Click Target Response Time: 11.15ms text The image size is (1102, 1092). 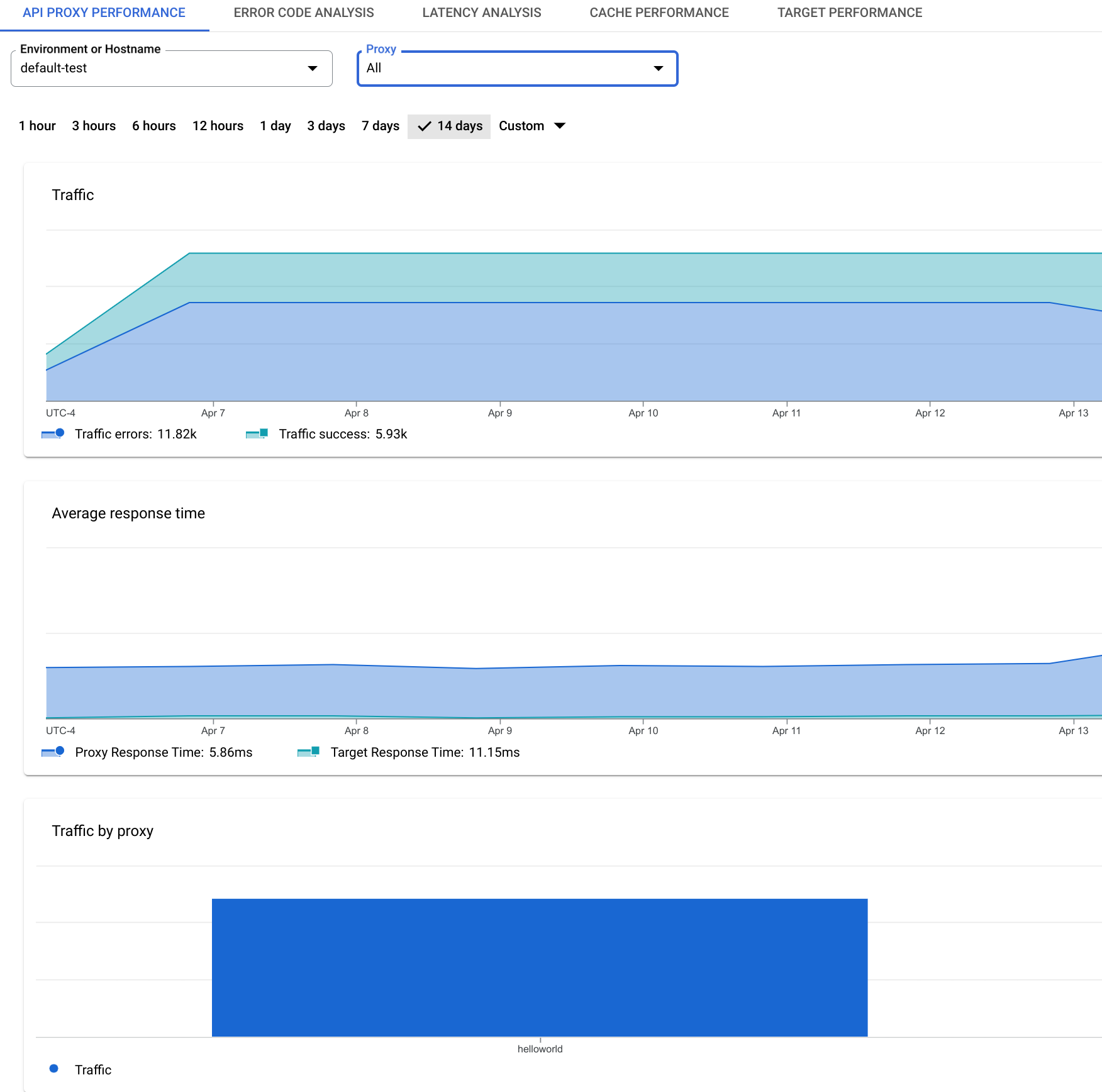pos(425,752)
